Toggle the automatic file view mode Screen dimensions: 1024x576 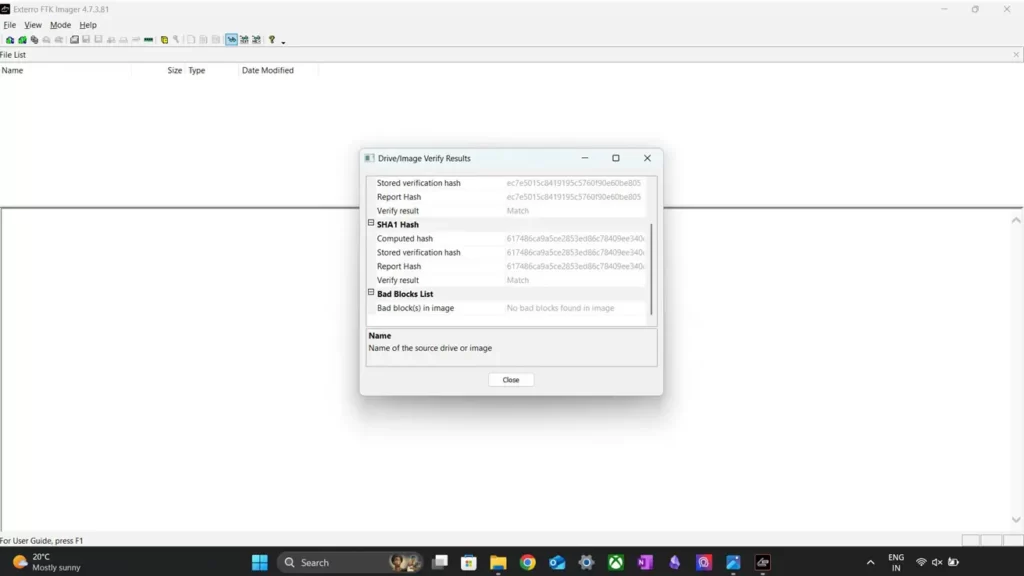[x=231, y=40]
